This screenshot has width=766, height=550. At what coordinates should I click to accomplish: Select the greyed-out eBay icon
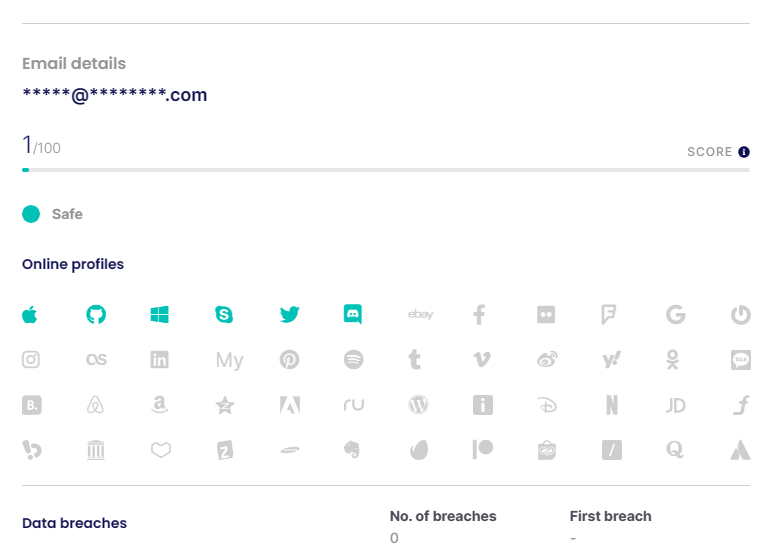pyautogui.click(x=420, y=314)
